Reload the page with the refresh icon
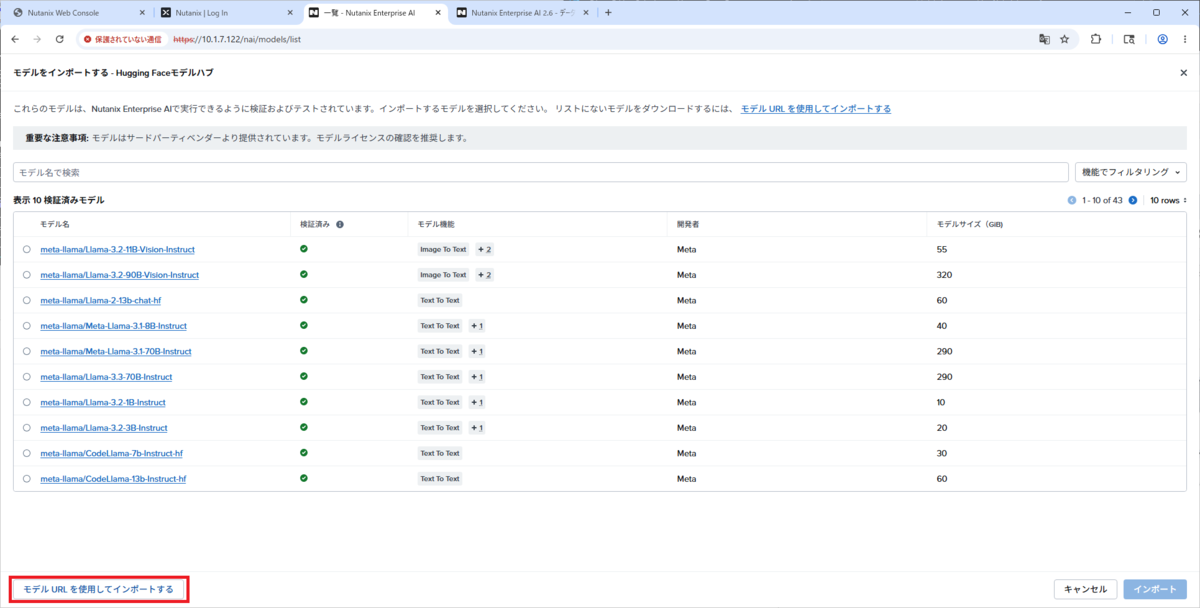1200x608 pixels. pyautogui.click(x=59, y=39)
